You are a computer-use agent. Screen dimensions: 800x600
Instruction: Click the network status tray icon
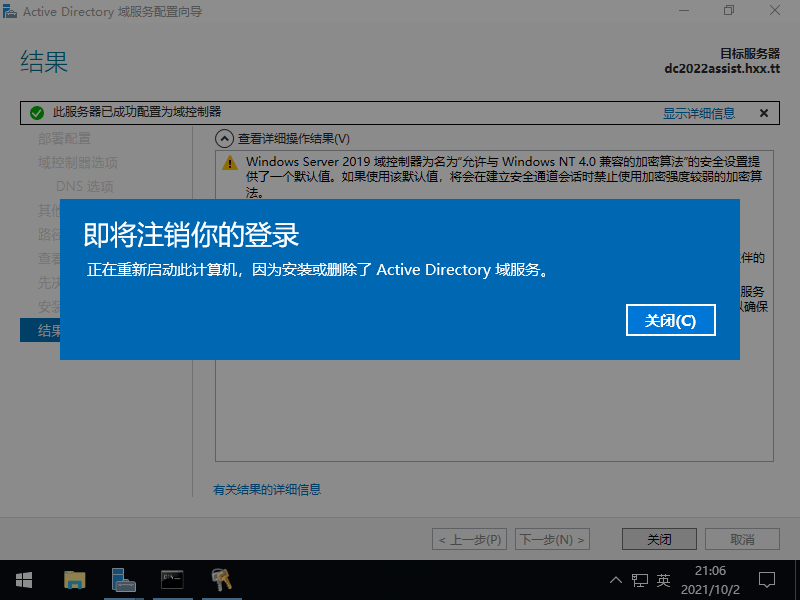pyautogui.click(x=640, y=580)
